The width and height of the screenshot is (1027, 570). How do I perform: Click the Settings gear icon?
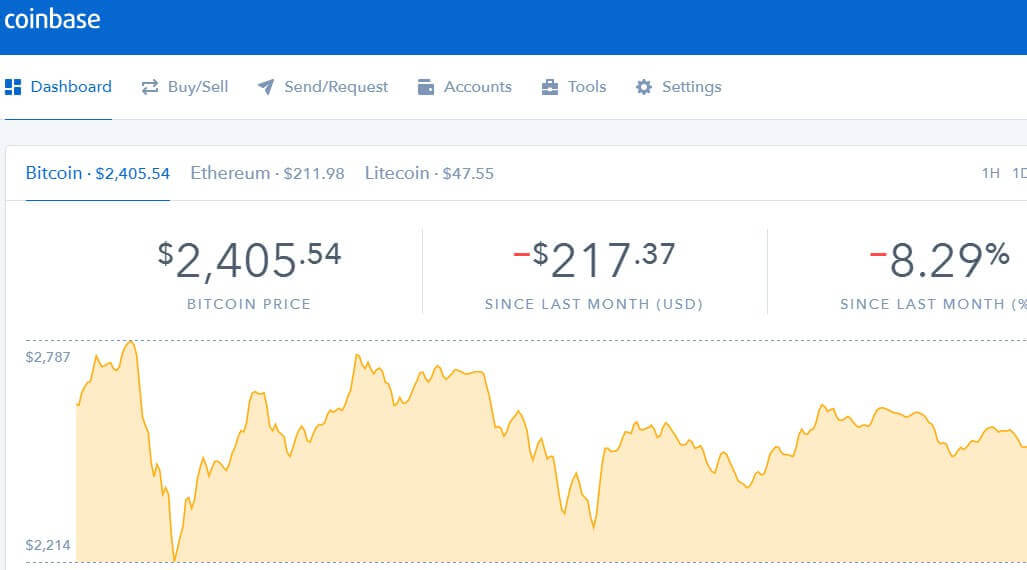point(644,87)
